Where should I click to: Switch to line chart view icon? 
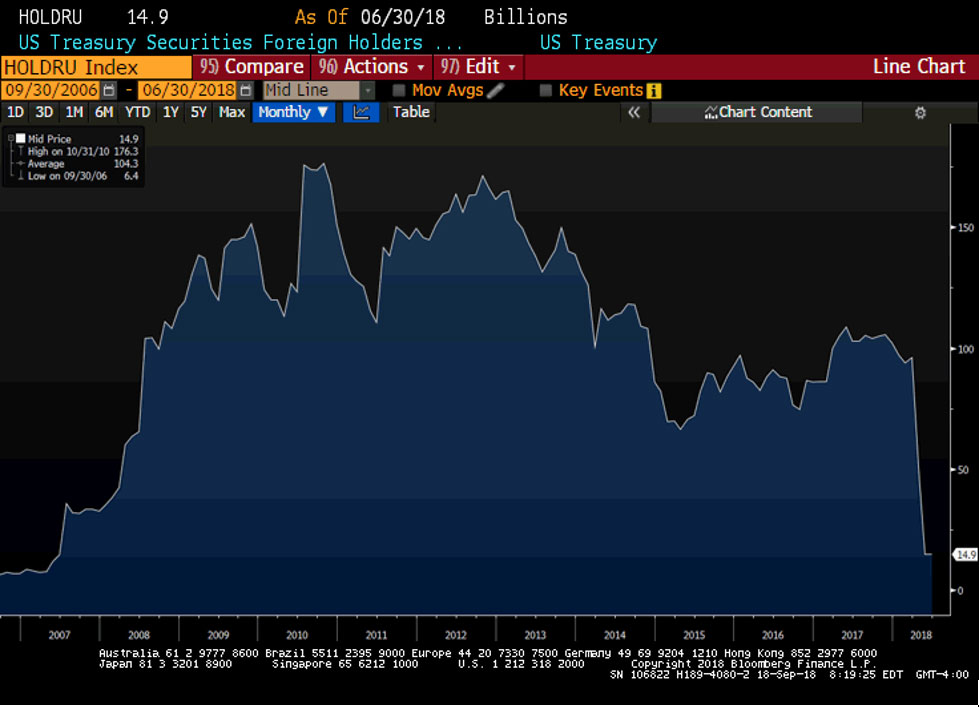[x=361, y=112]
